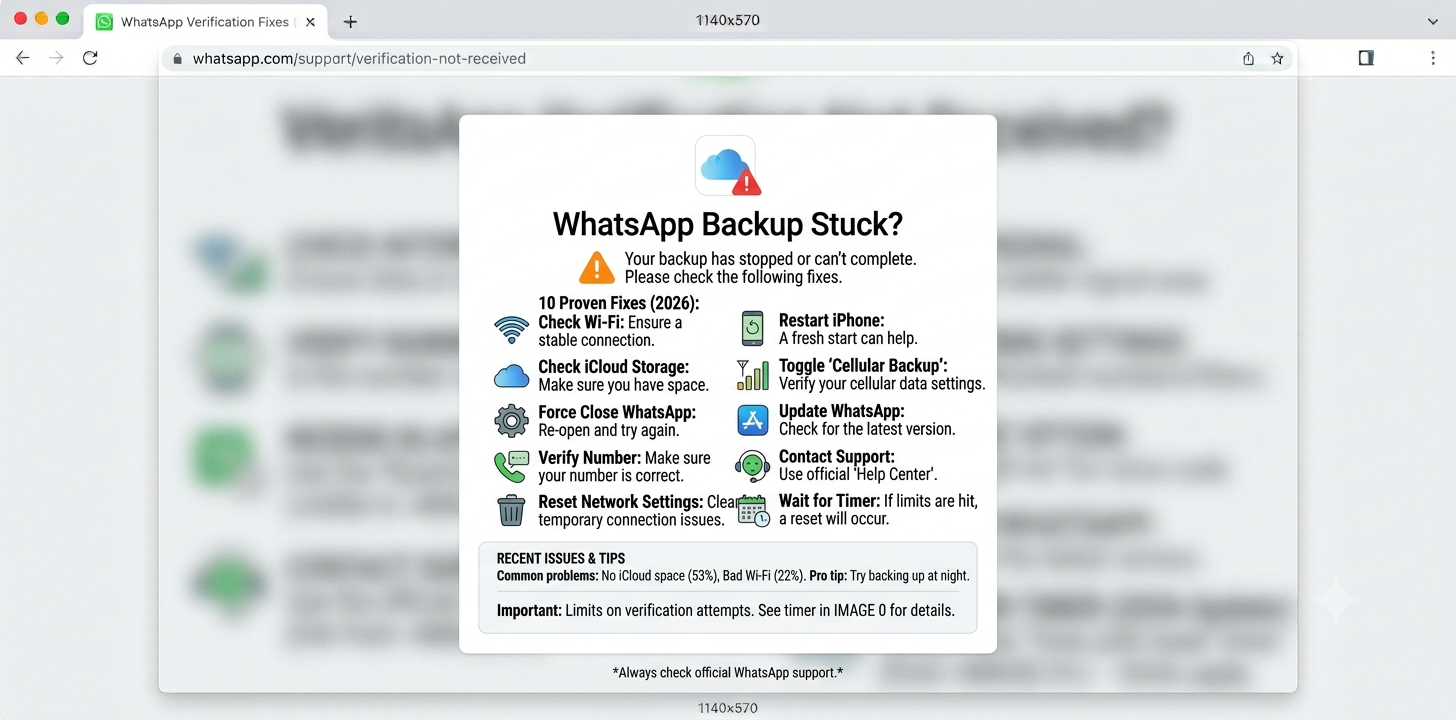Image resolution: width=1456 pixels, height=720 pixels.
Task: Click the cloud icon beside Check iCloud Storage
Action: point(511,376)
